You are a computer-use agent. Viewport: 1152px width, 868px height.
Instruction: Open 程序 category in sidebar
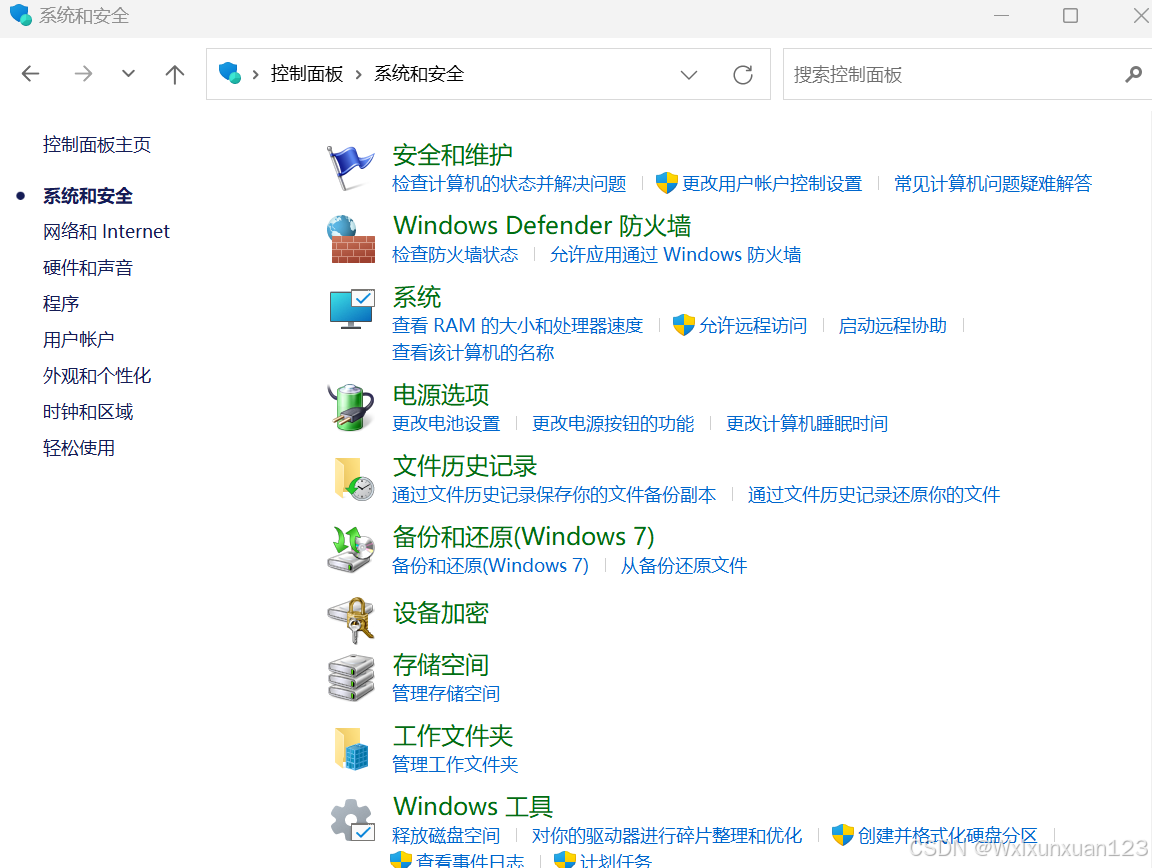(61, 304)
